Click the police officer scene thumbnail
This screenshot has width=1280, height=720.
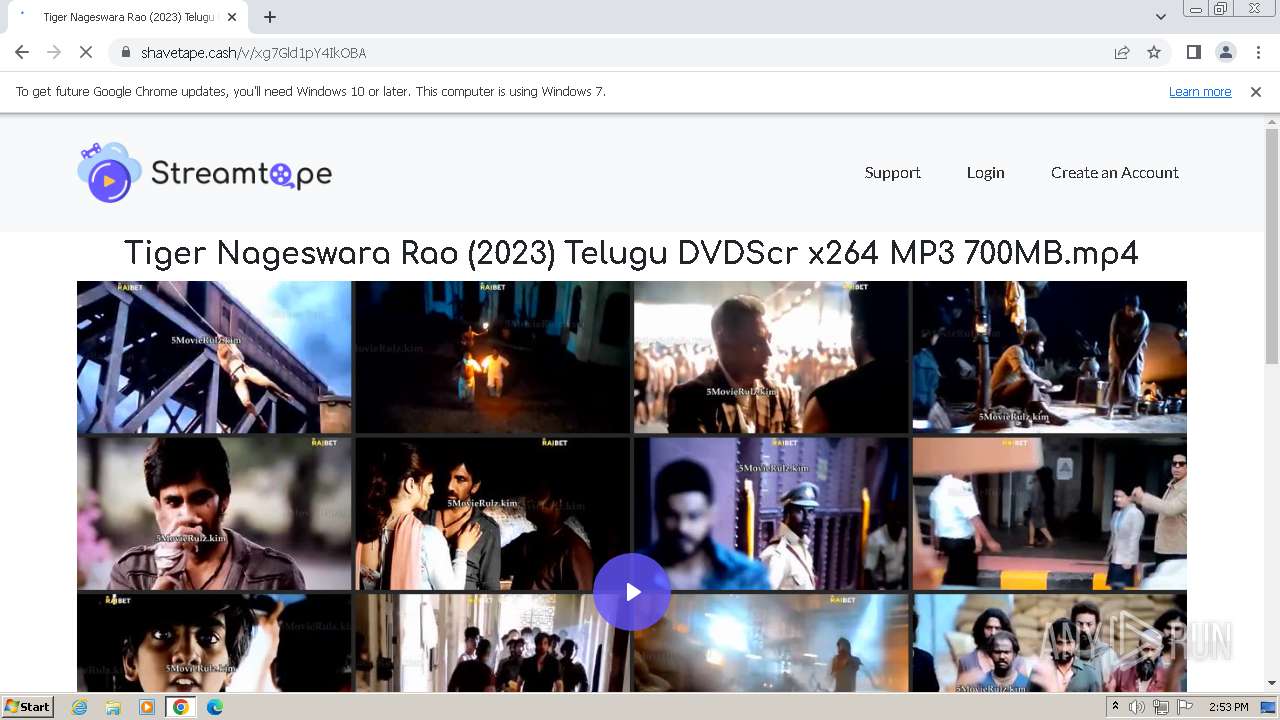click(771, 513)
